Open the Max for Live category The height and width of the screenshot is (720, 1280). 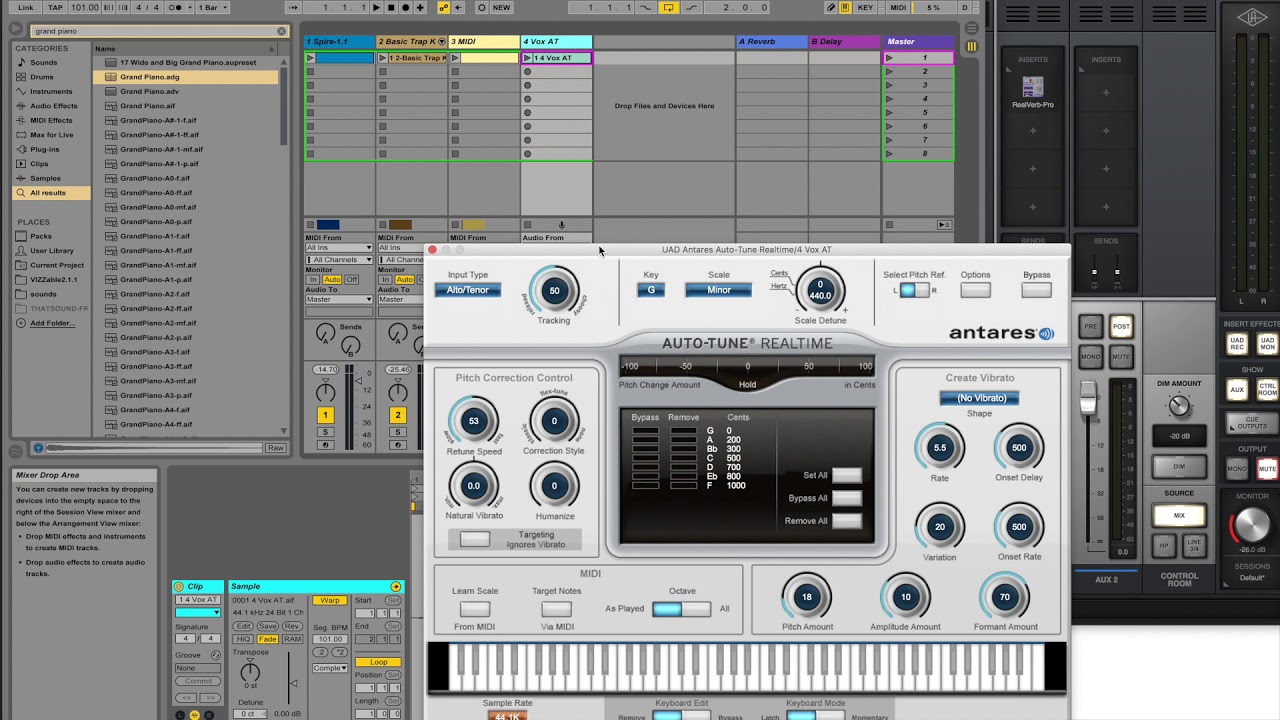click(52, 135)
